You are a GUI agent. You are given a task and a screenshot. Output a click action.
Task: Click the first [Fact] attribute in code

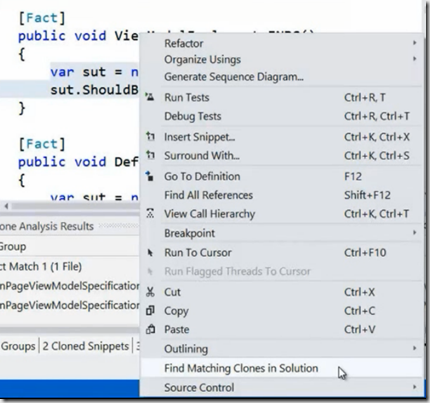pos(42,18)
